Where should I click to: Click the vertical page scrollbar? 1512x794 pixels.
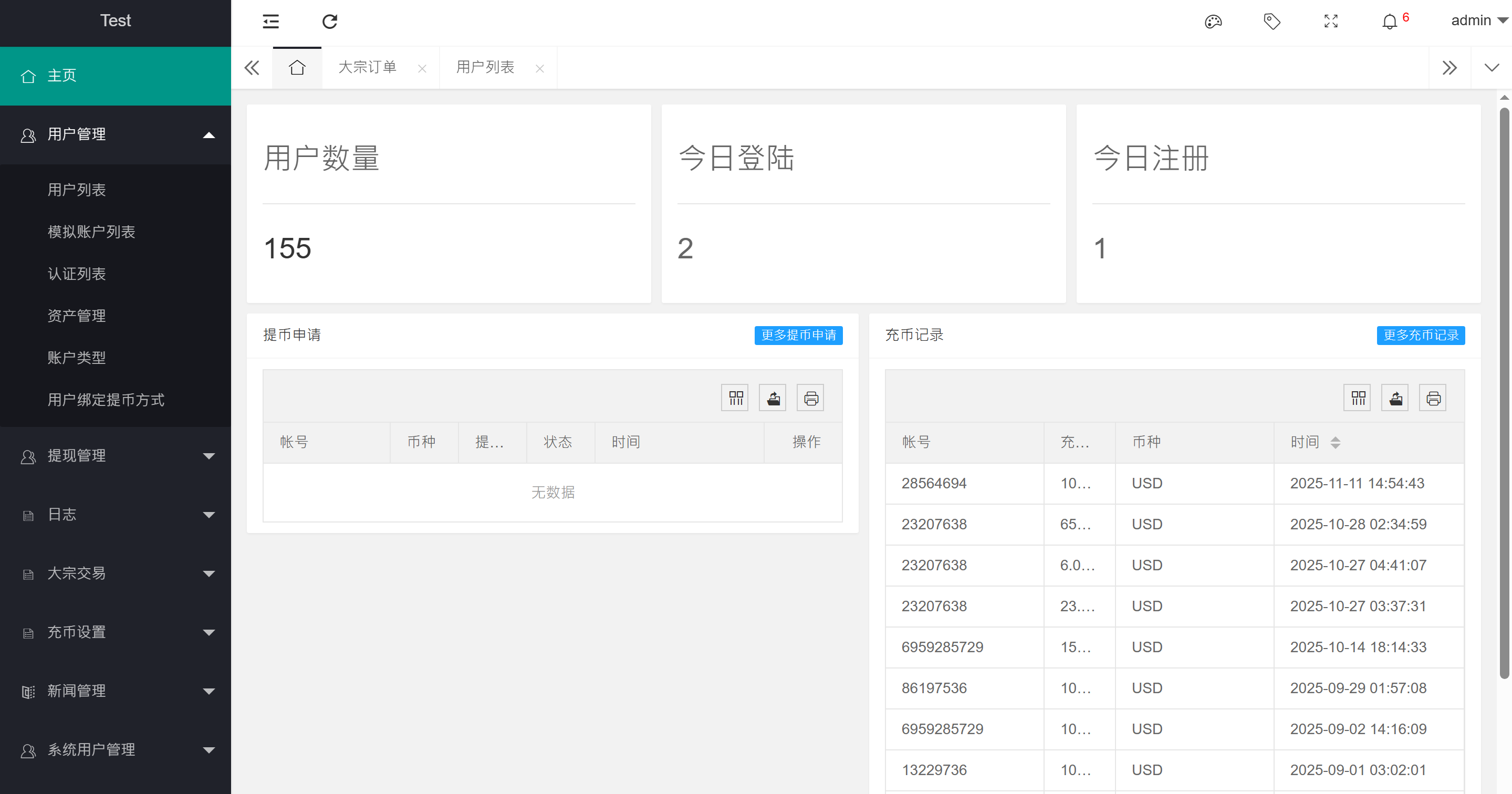point(1504,393)
